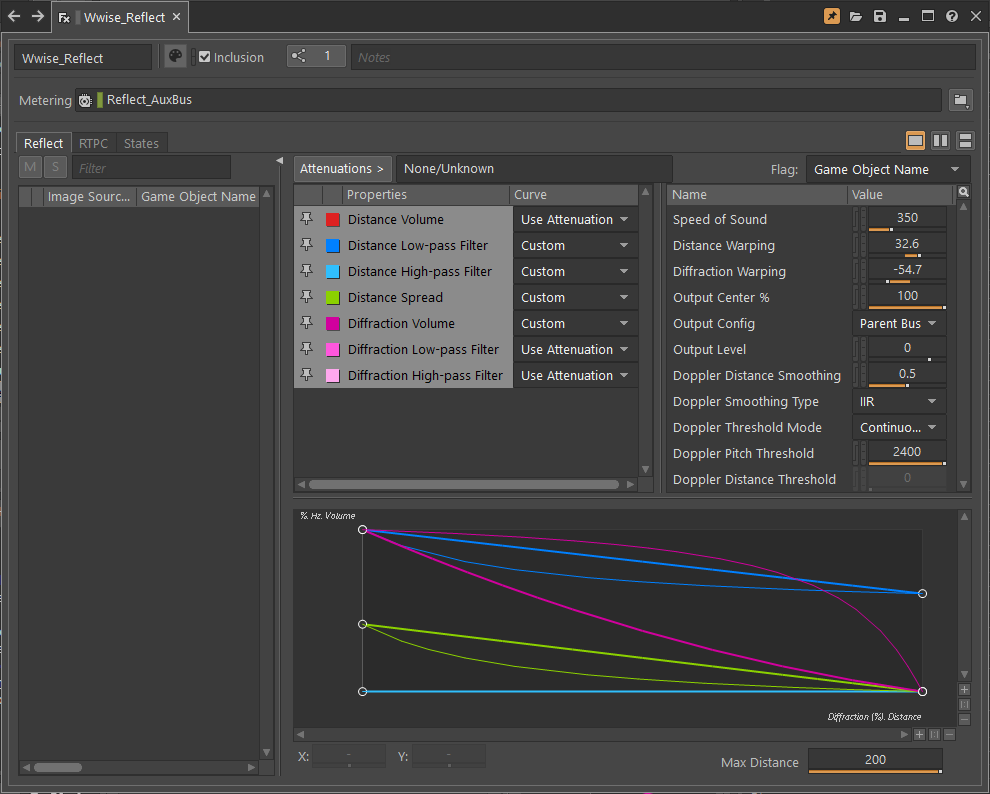Open Distance High-pass Filter curve dropdown
990x794 pixels.
point(575,271)
